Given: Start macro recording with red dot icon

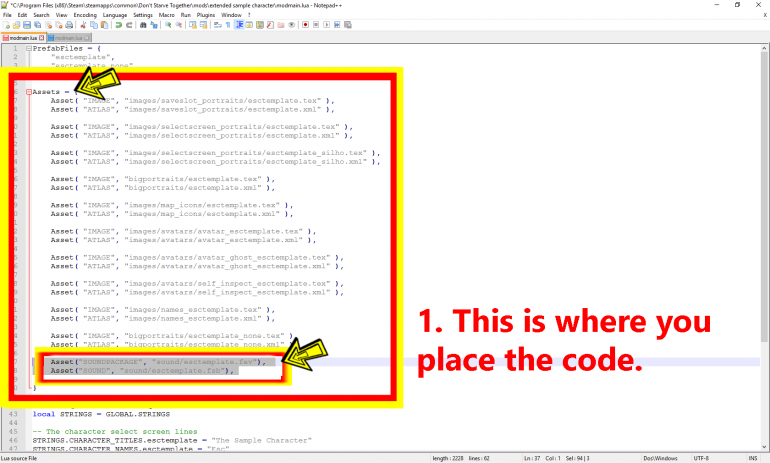Looking at the screenshot, I should coord(305,25).
